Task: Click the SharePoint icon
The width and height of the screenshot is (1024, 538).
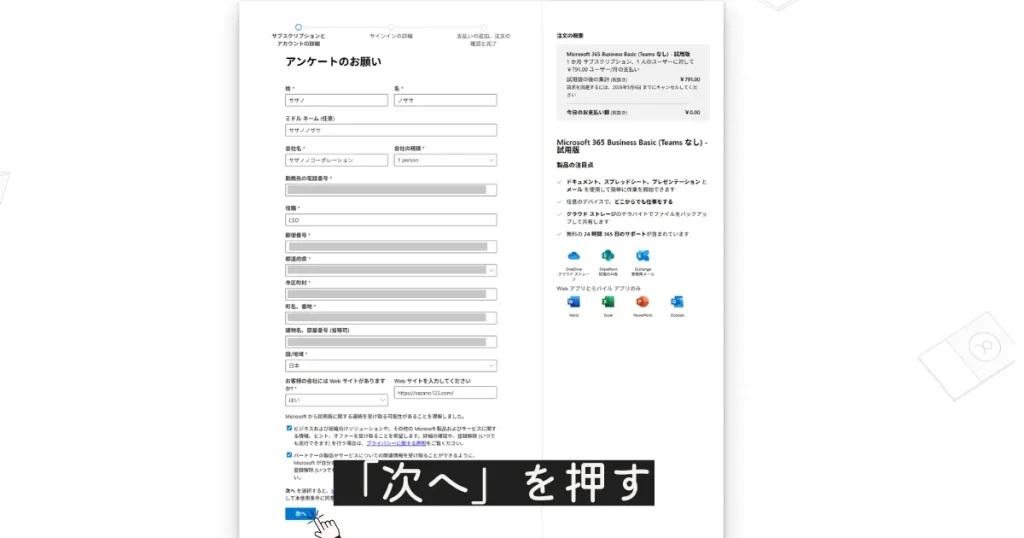Action: pyautogui.click(x=607, y=257)
